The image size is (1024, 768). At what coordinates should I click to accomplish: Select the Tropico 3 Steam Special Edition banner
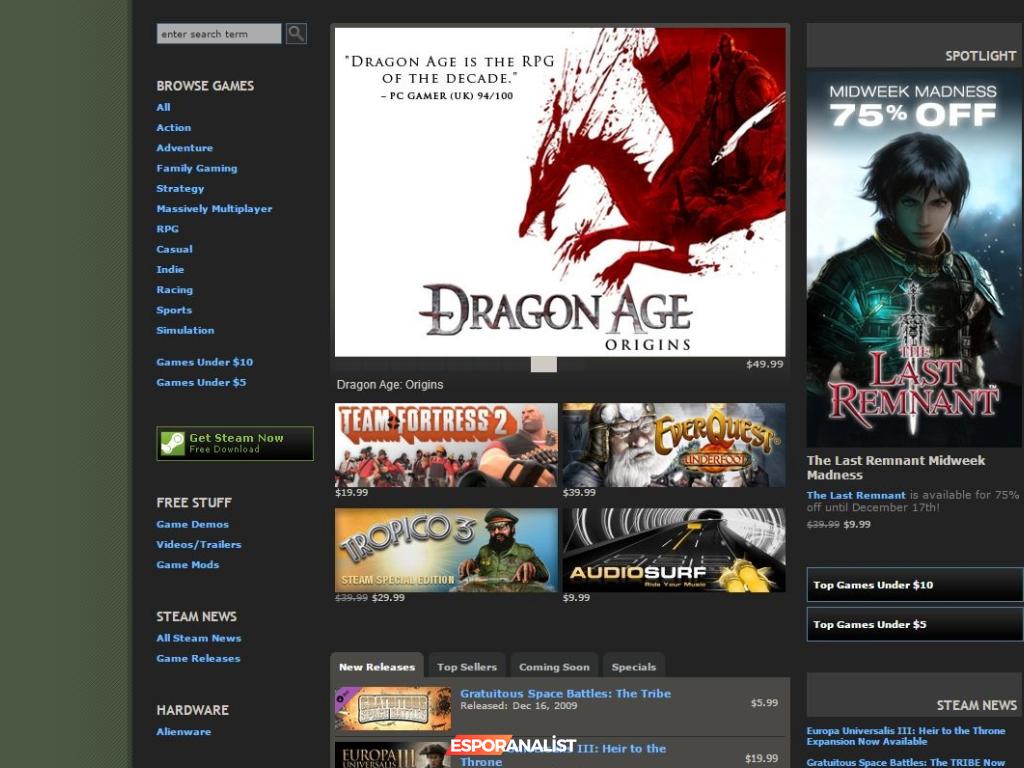coord(446,550)
